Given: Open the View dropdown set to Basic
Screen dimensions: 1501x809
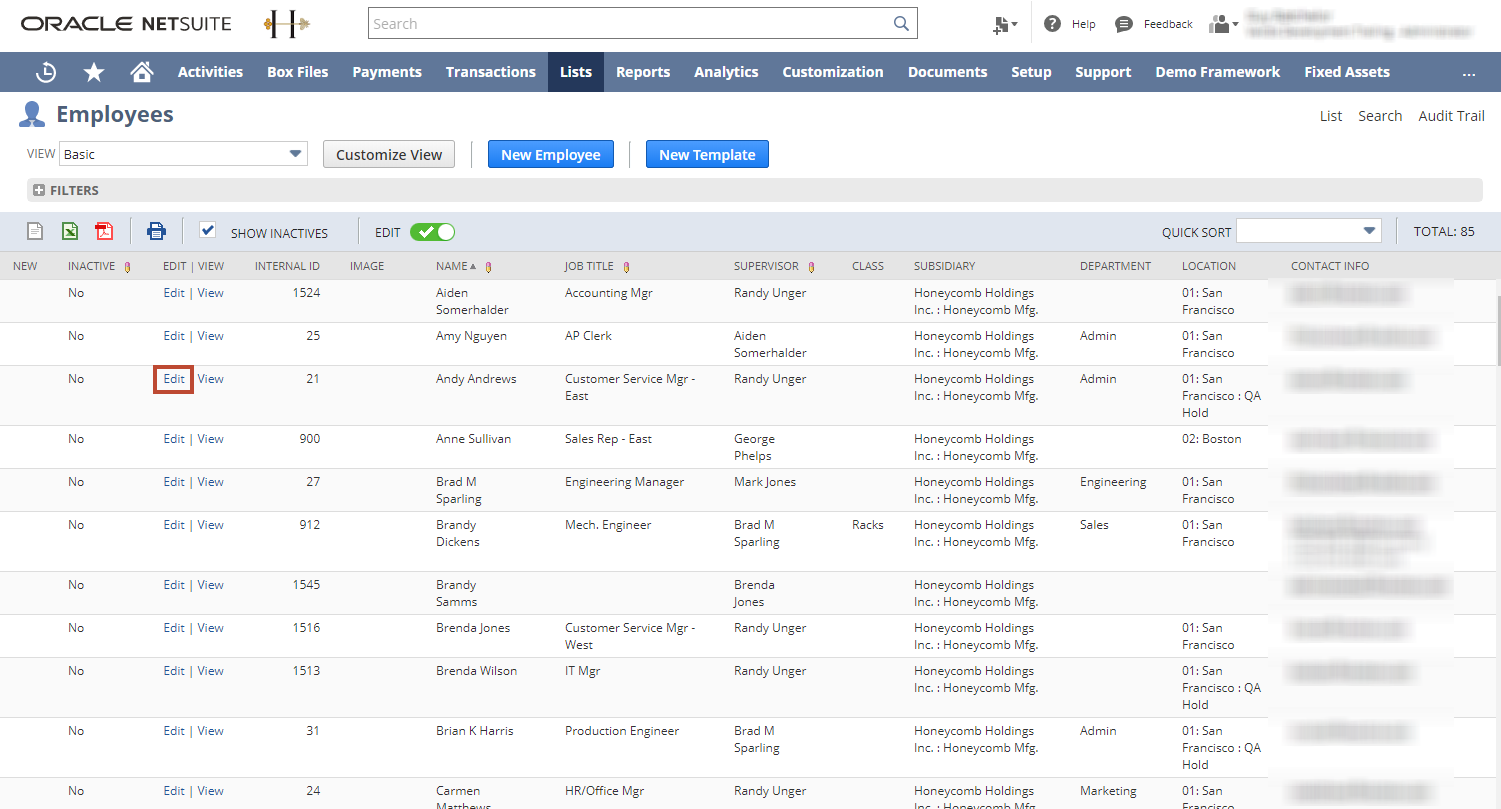Looking at the screenshot, I should point(183,154).
